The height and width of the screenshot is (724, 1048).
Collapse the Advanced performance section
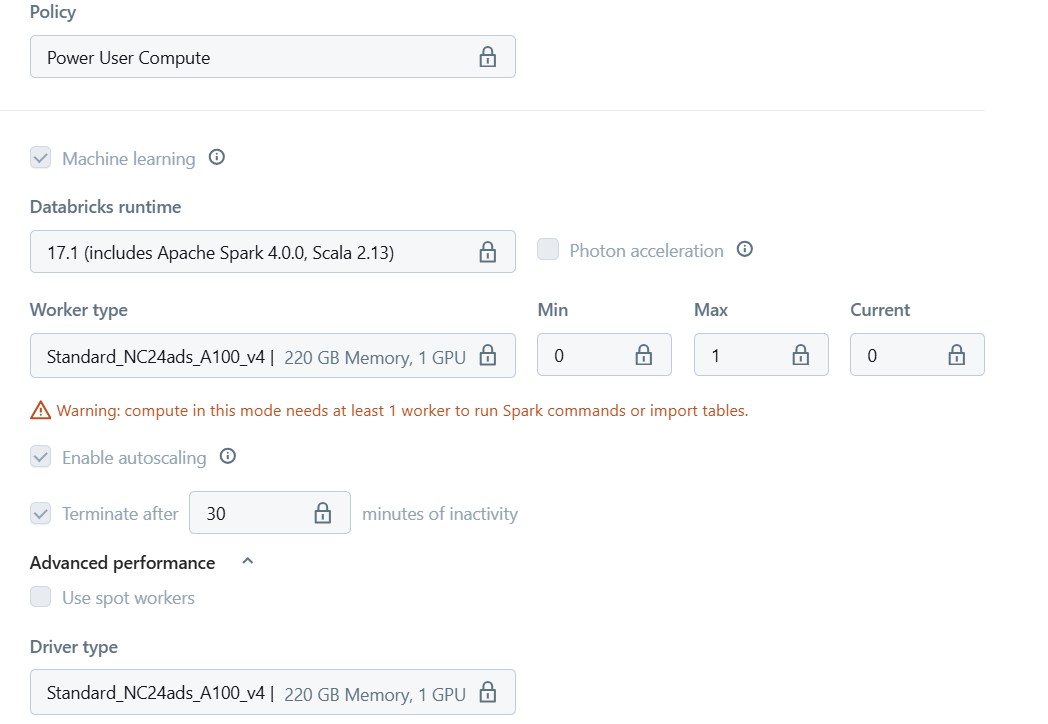[x=248, y=562]
